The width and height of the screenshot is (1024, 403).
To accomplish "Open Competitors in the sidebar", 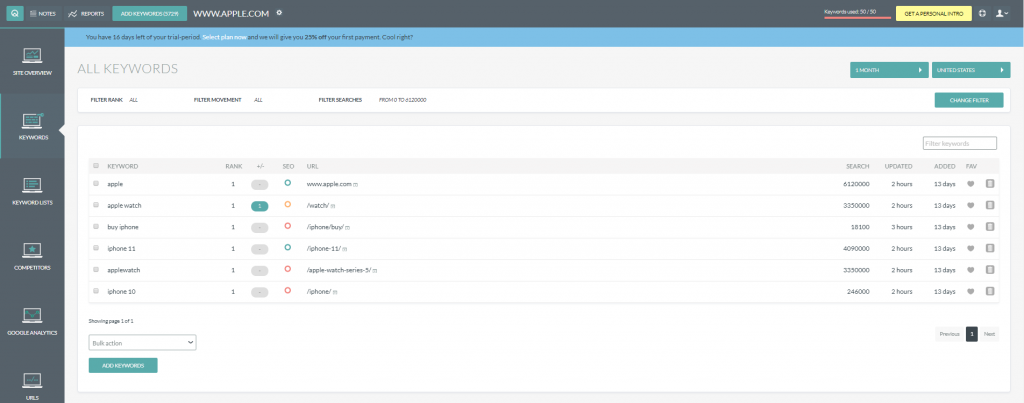I will [x=32, y=256].
